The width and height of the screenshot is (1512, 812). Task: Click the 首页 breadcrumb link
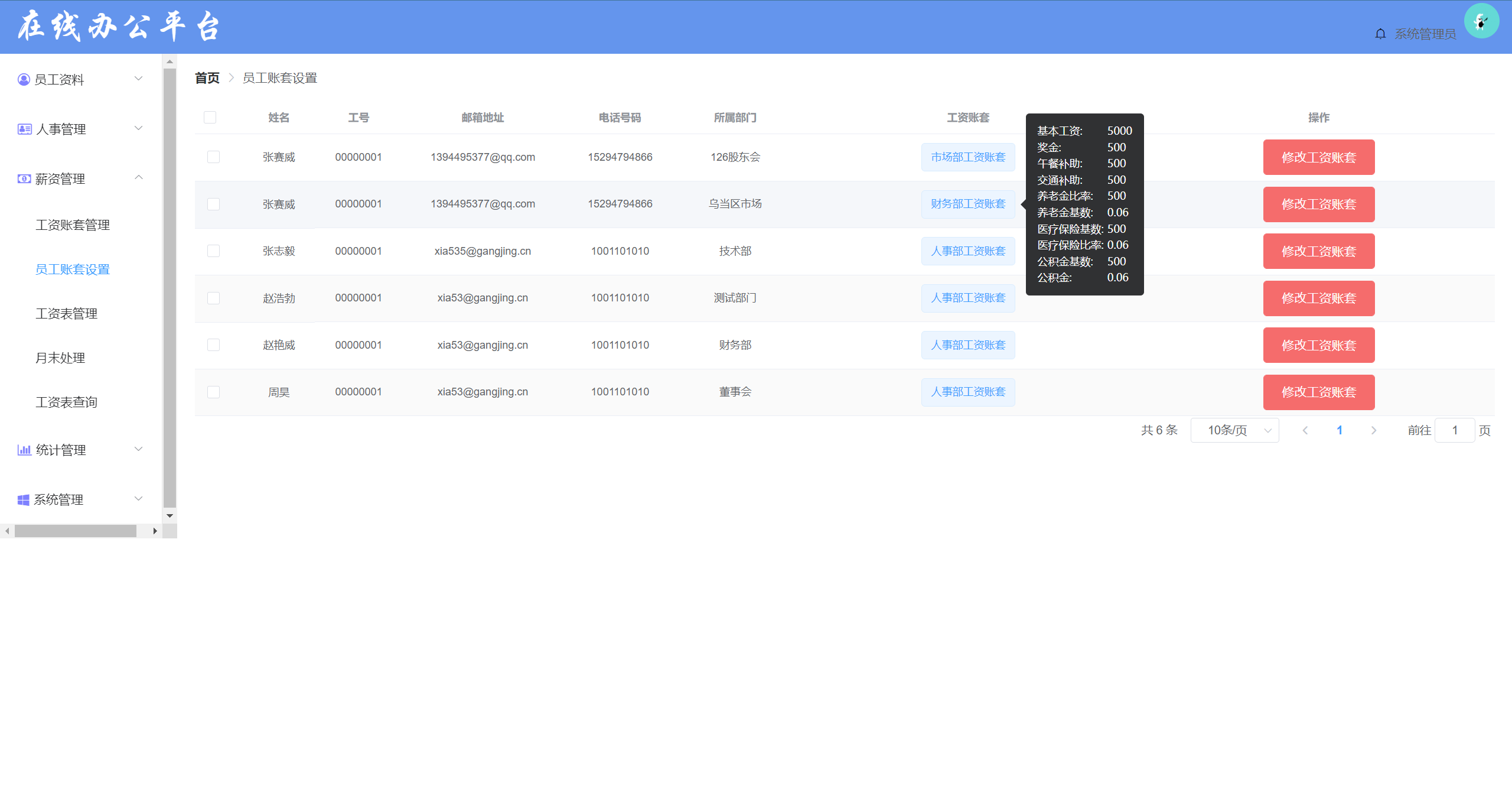coord(207,78)
